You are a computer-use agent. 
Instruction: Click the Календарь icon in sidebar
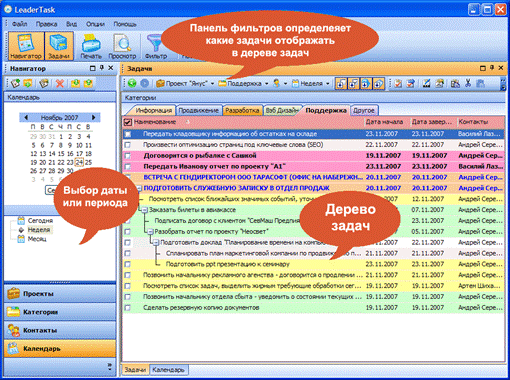click(x=13, y=349)
